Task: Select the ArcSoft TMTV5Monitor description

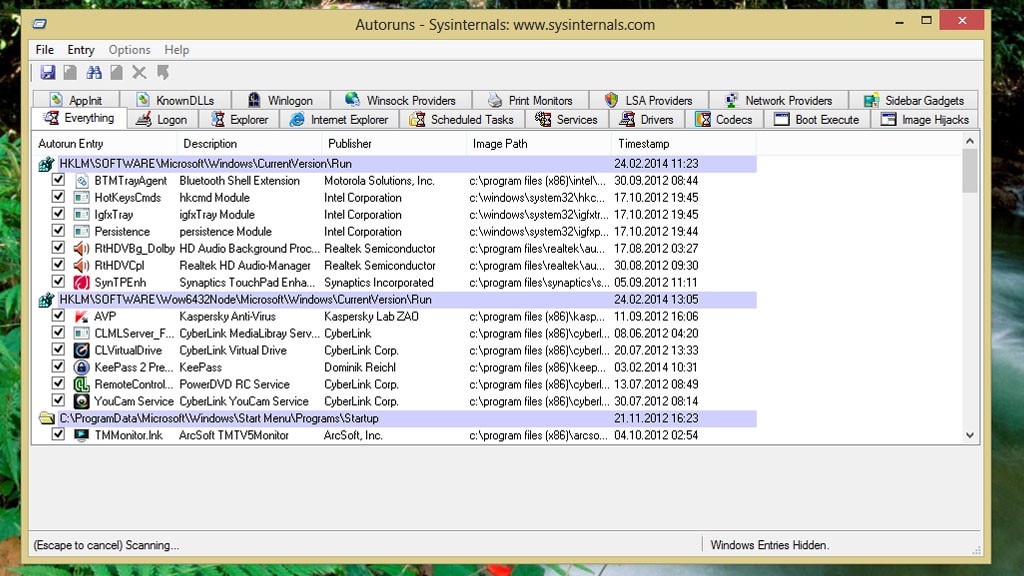Action: 234,436
